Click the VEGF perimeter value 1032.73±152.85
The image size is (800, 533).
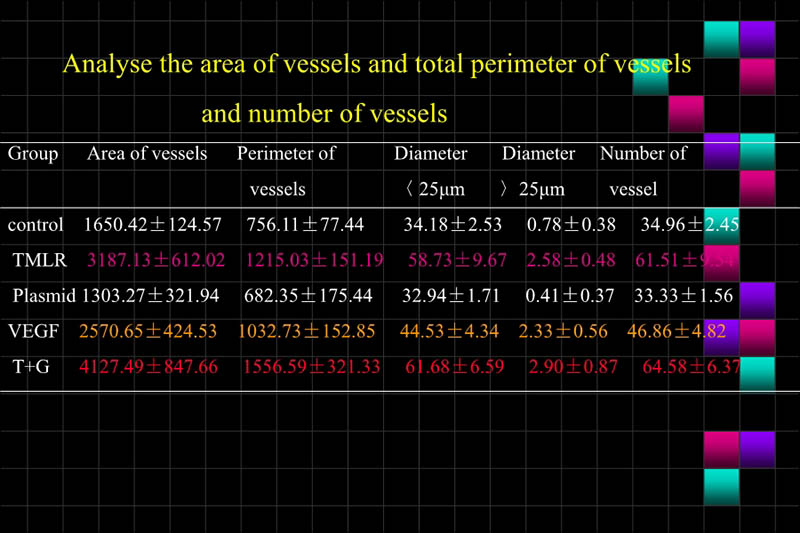coord(311,331)
